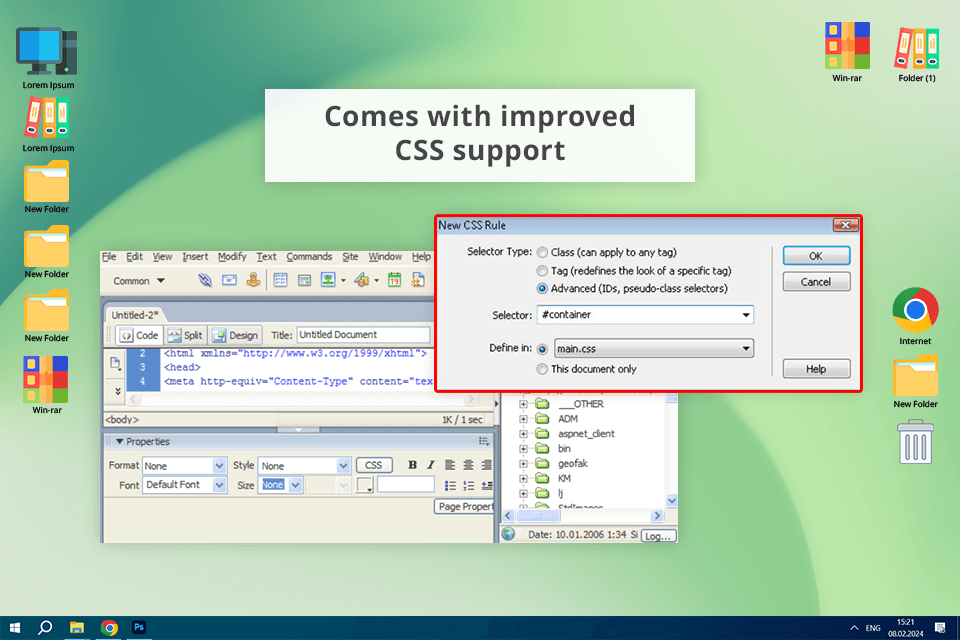Click the ordered list icon
Viewport: 960px width, 640px height.
469,486
